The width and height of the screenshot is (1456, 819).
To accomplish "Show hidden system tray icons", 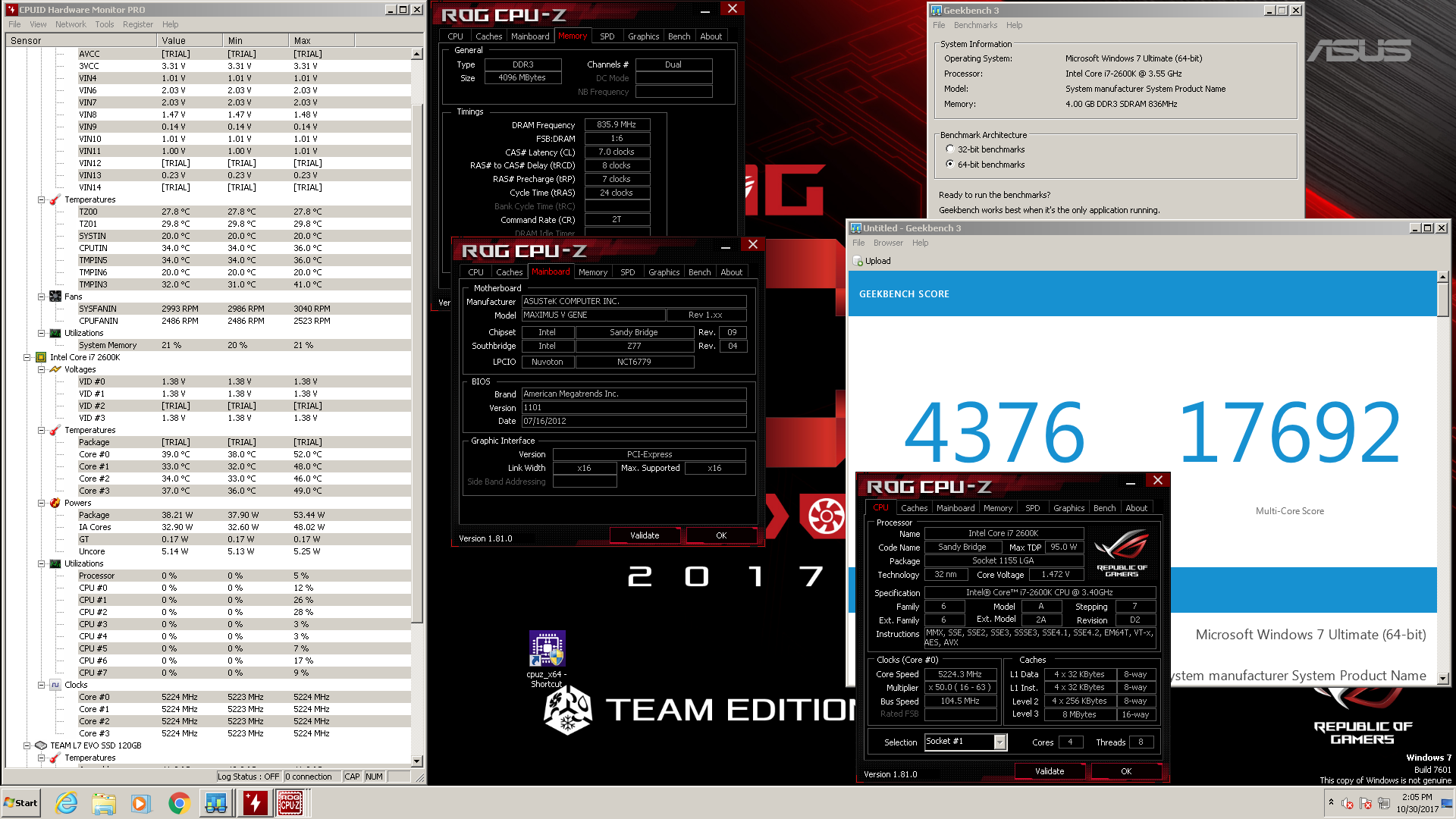I will pyautogui.click(x=1330, y=802).
